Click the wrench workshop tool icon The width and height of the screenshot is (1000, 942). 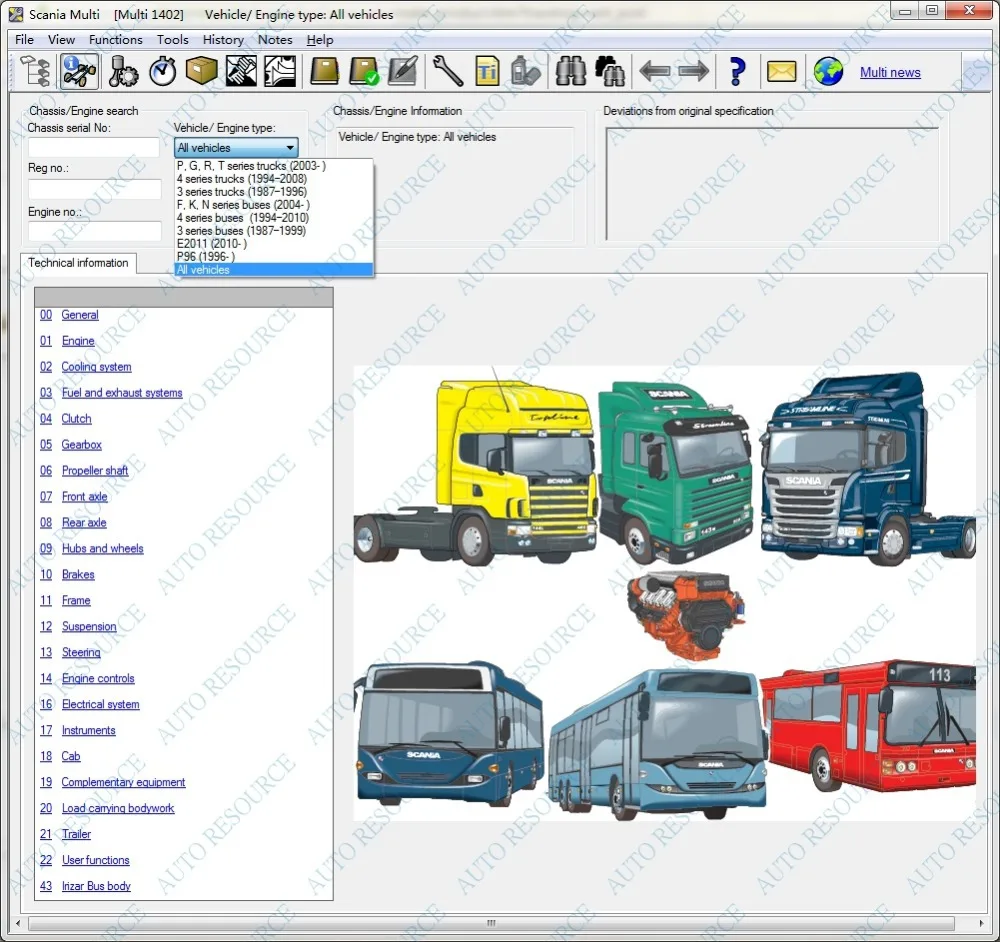(x=446, y=71)
